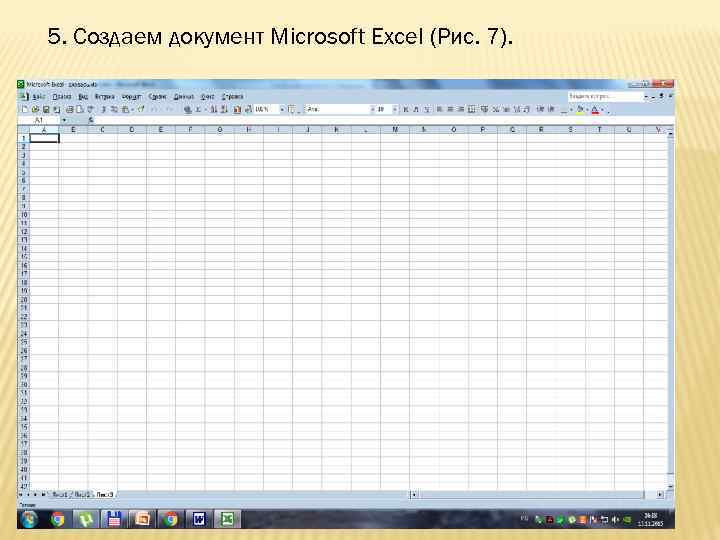Open uTorrent from the taskbar
Image resolution: width=720 pixels, height=540 pixels.
coord(85,519)
